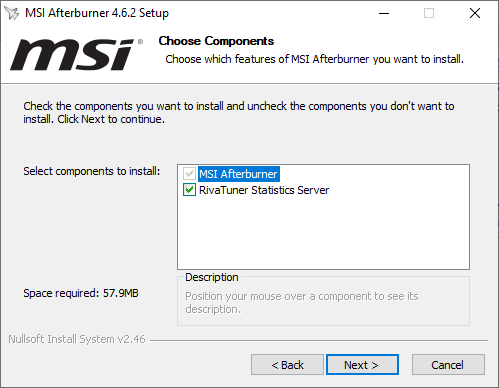
Task: Click the Choose Components heading
Action: click(x=216, y=41)
